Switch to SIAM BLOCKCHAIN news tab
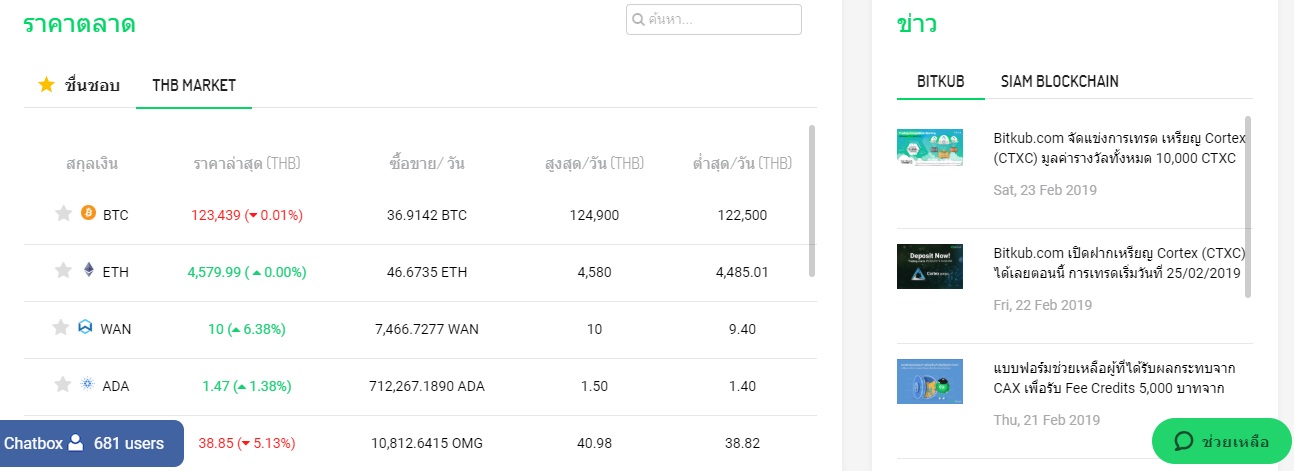The height and width of the screenshot is (471, 1294). point(1059,81)
